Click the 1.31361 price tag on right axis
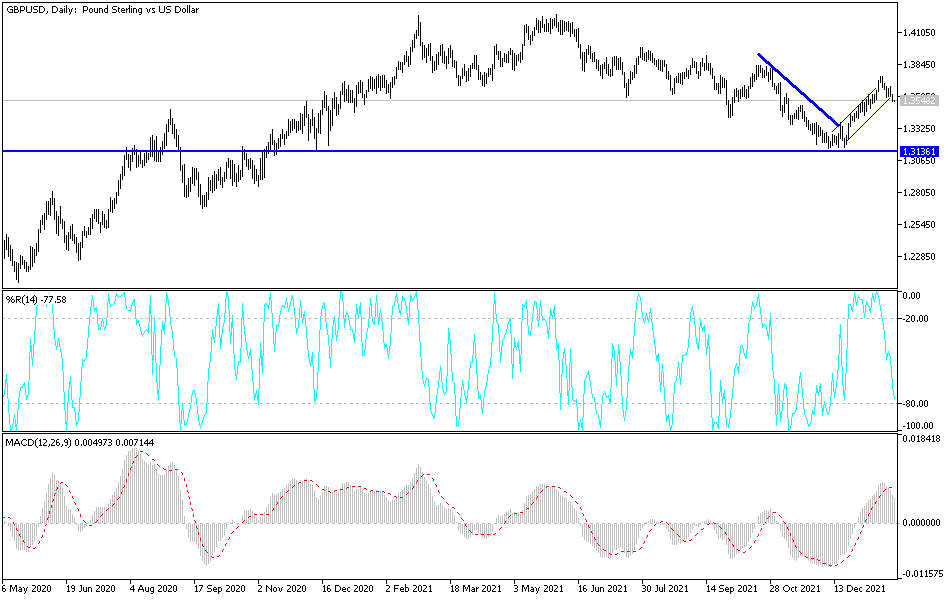The width and height of the screenshot is (950, 600). [x=920, y=150]
